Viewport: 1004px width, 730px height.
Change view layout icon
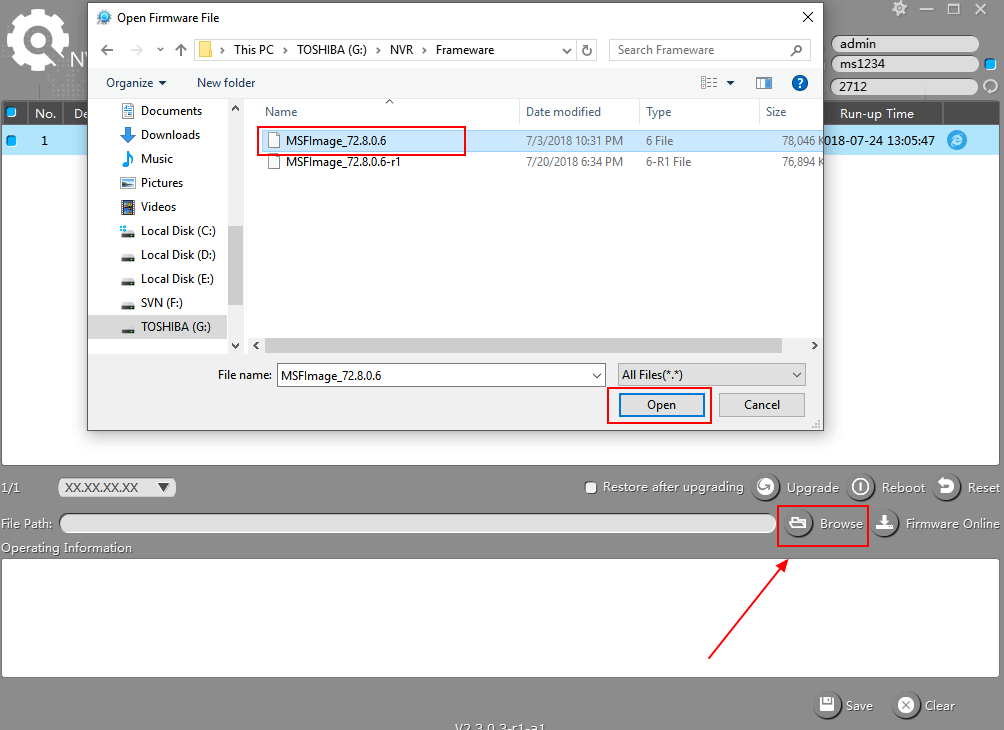coord(709,83)
